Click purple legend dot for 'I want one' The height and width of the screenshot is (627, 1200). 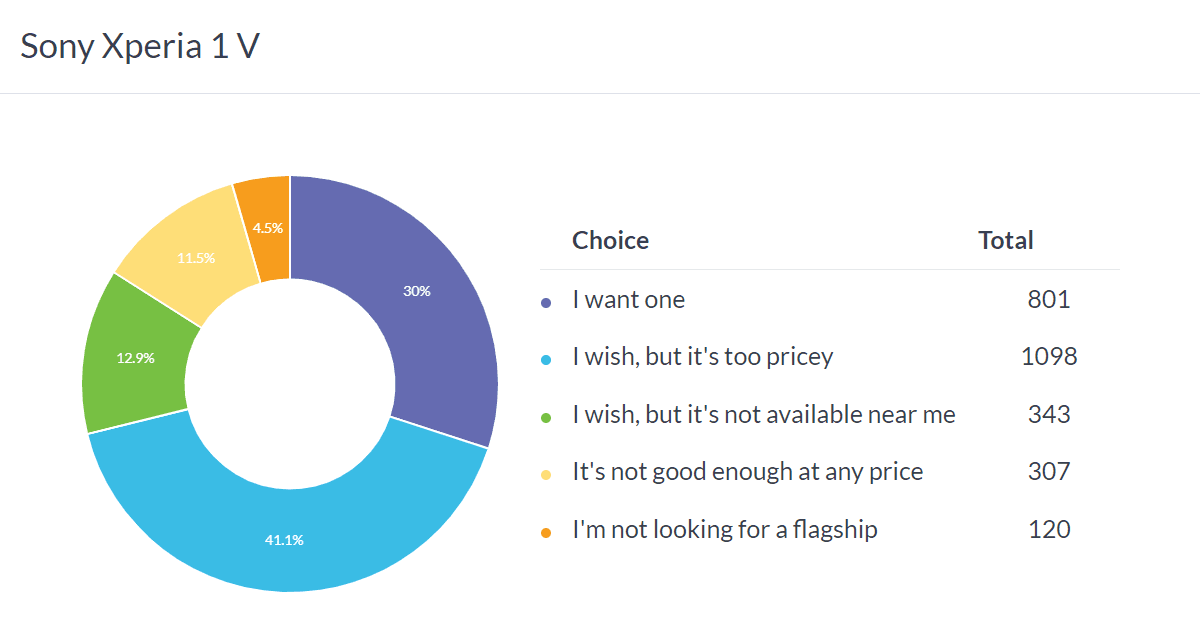tap(546, 301)
